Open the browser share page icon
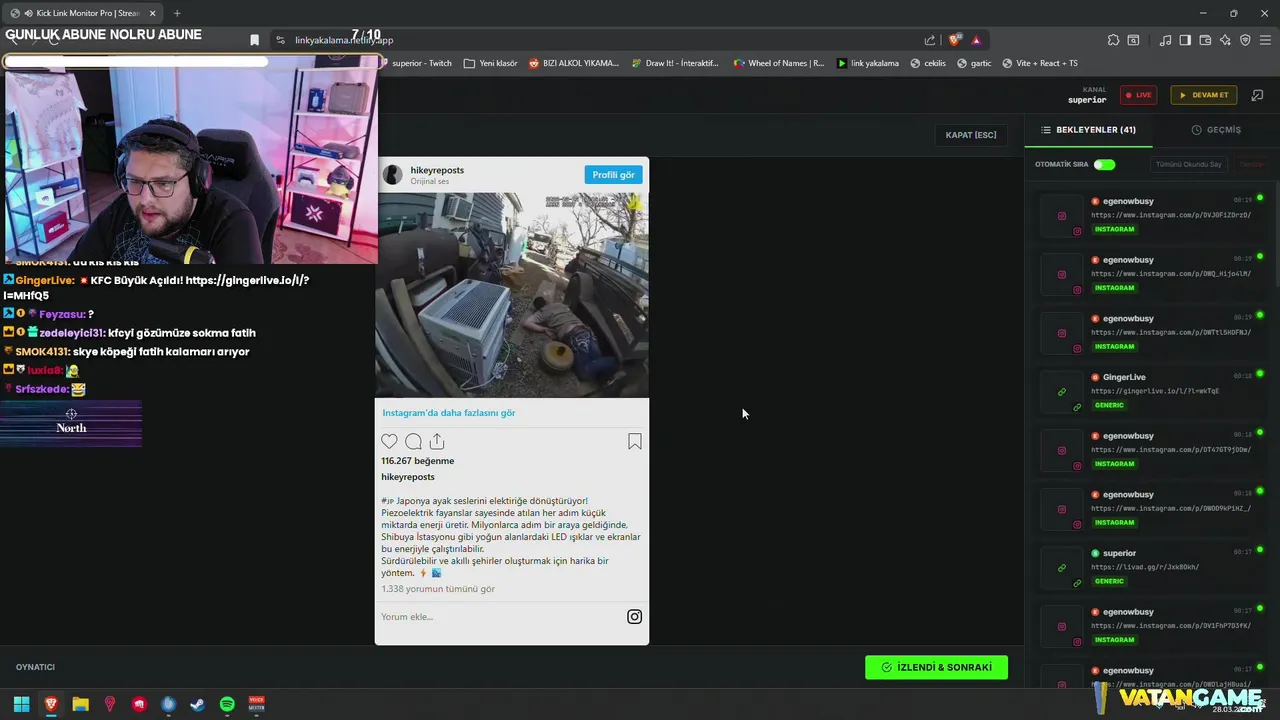1280x720 pixels. 930,40
